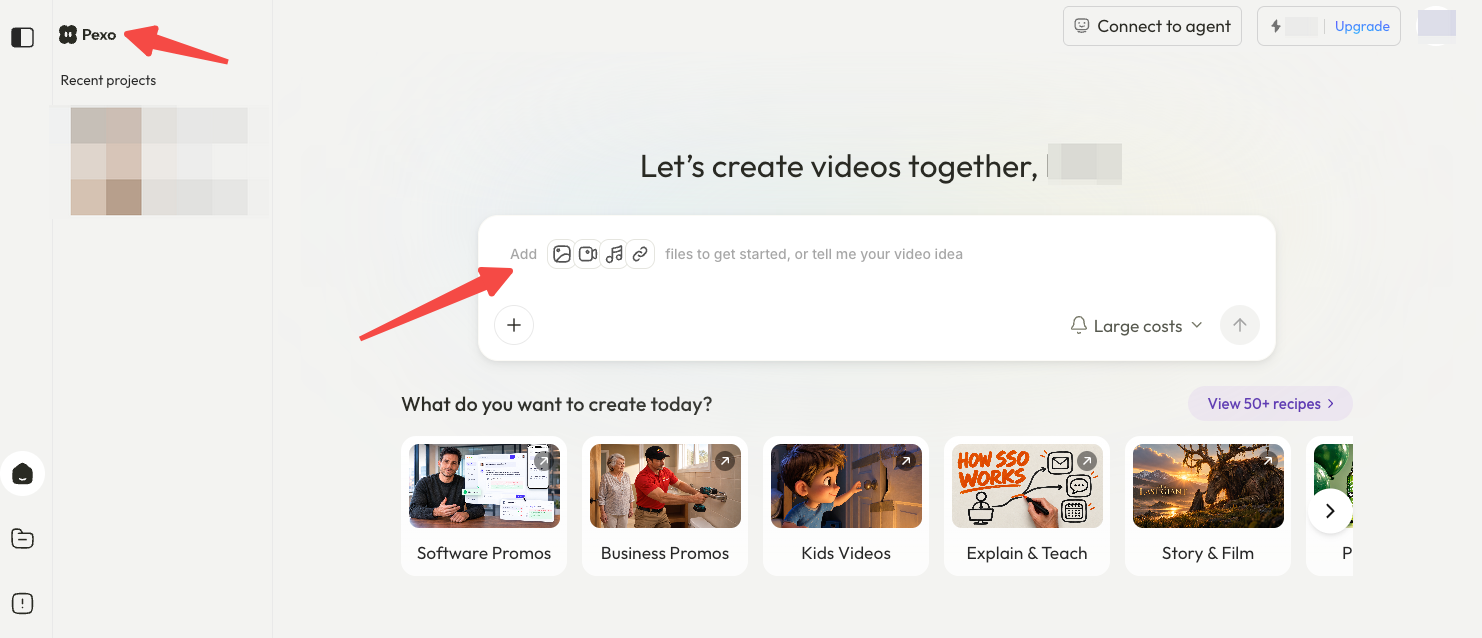Click external arrow on Explain & Teach thumbnail
Viewport: 1482px width, 638px height.
[1086, 461]
